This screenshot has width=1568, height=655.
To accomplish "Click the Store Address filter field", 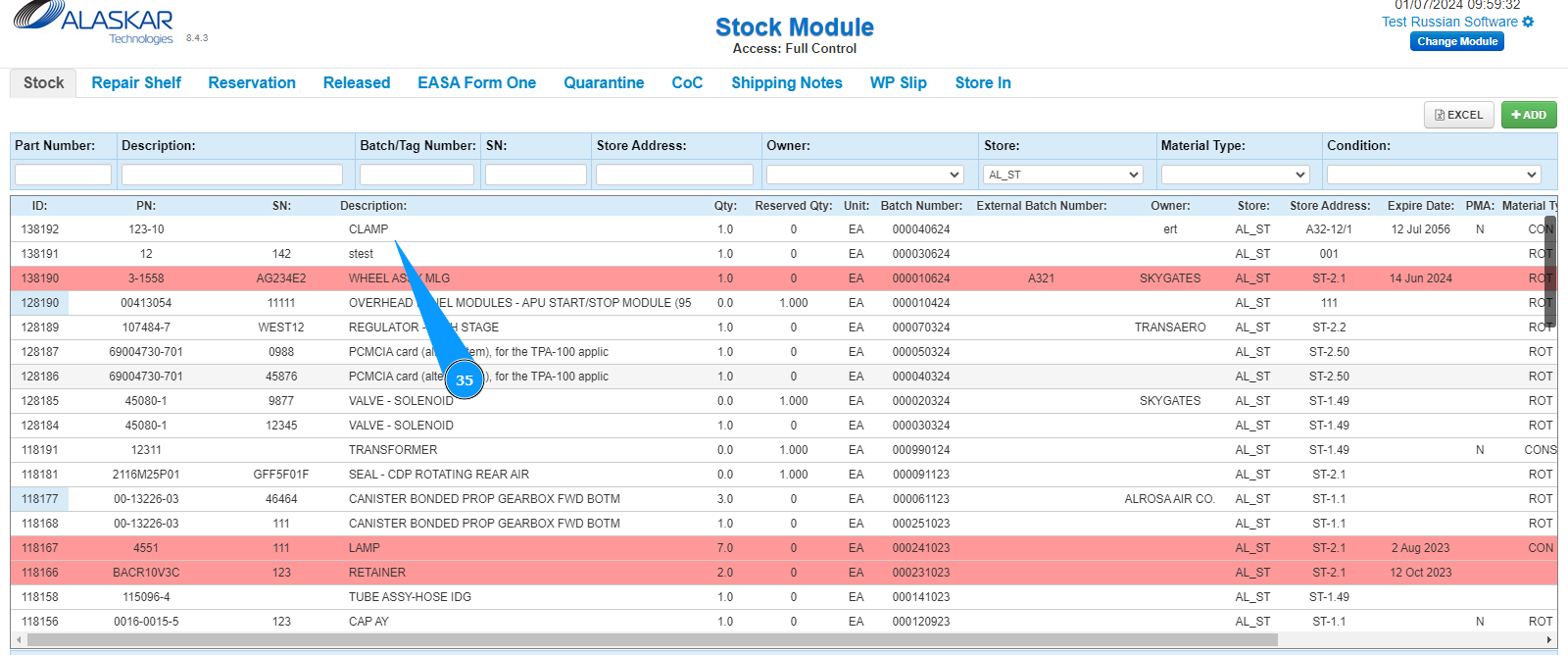I will [x=674, y=175].
